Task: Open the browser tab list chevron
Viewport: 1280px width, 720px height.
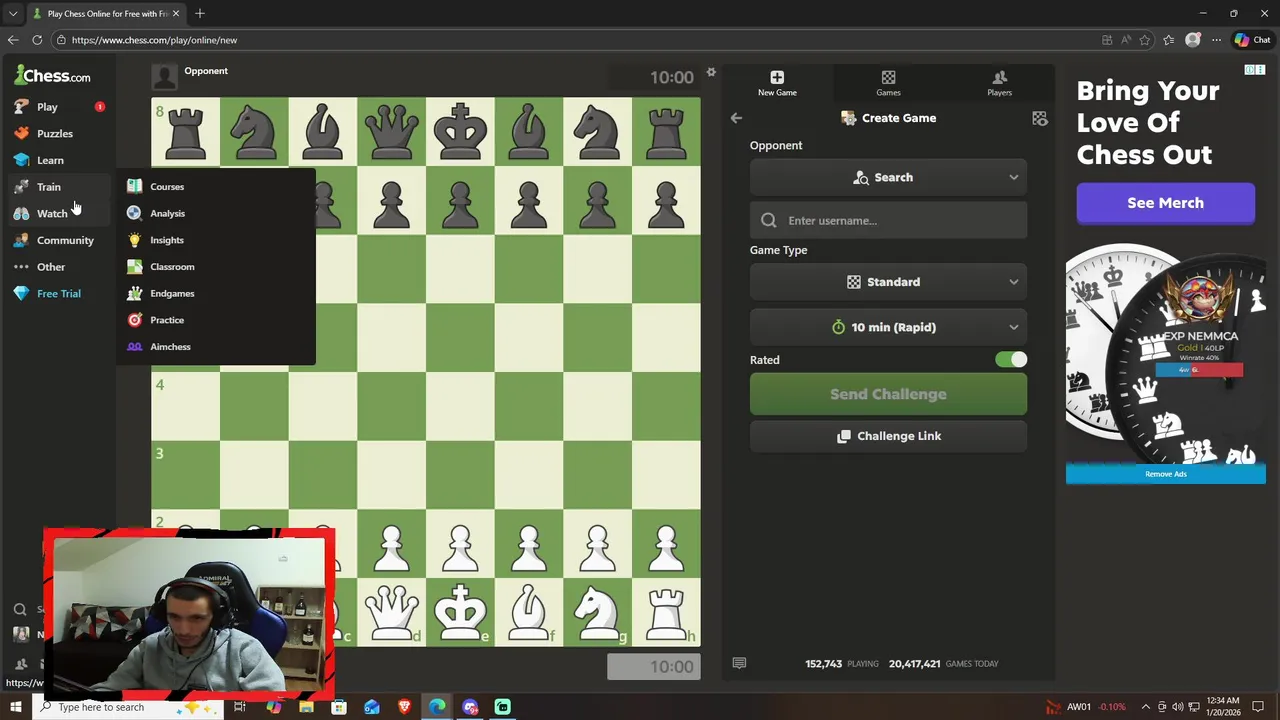Action: coord(13,13)
